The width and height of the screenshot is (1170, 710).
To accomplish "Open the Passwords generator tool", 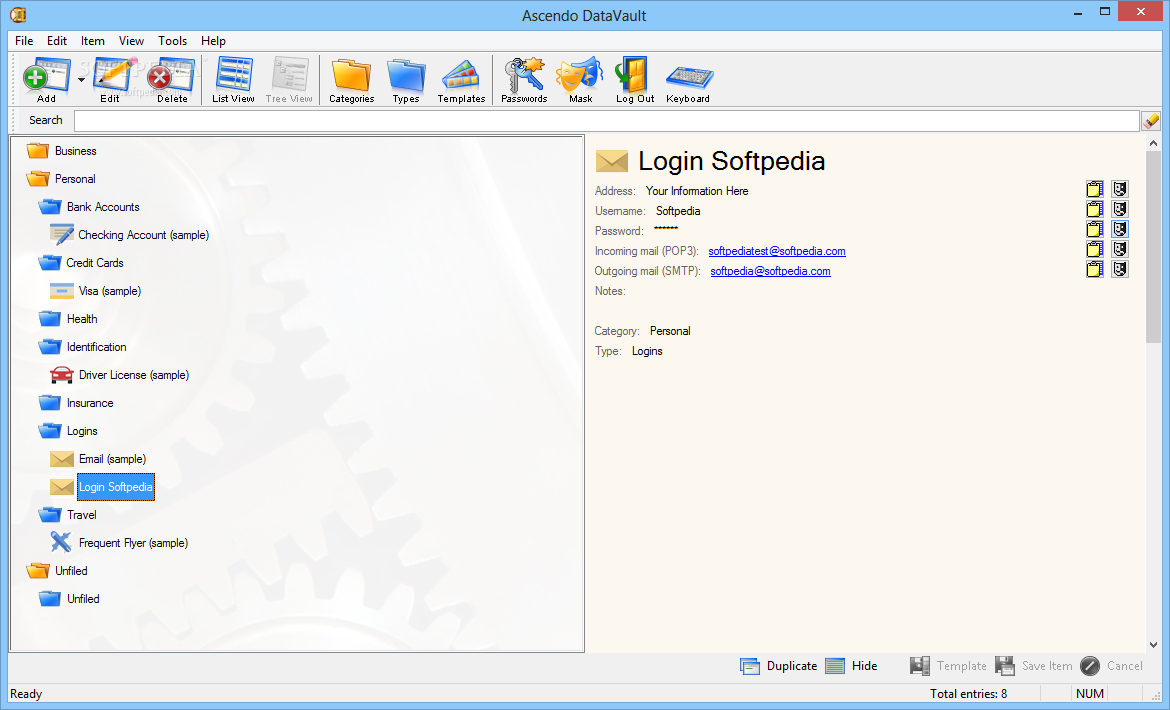I will pos(524,79).
